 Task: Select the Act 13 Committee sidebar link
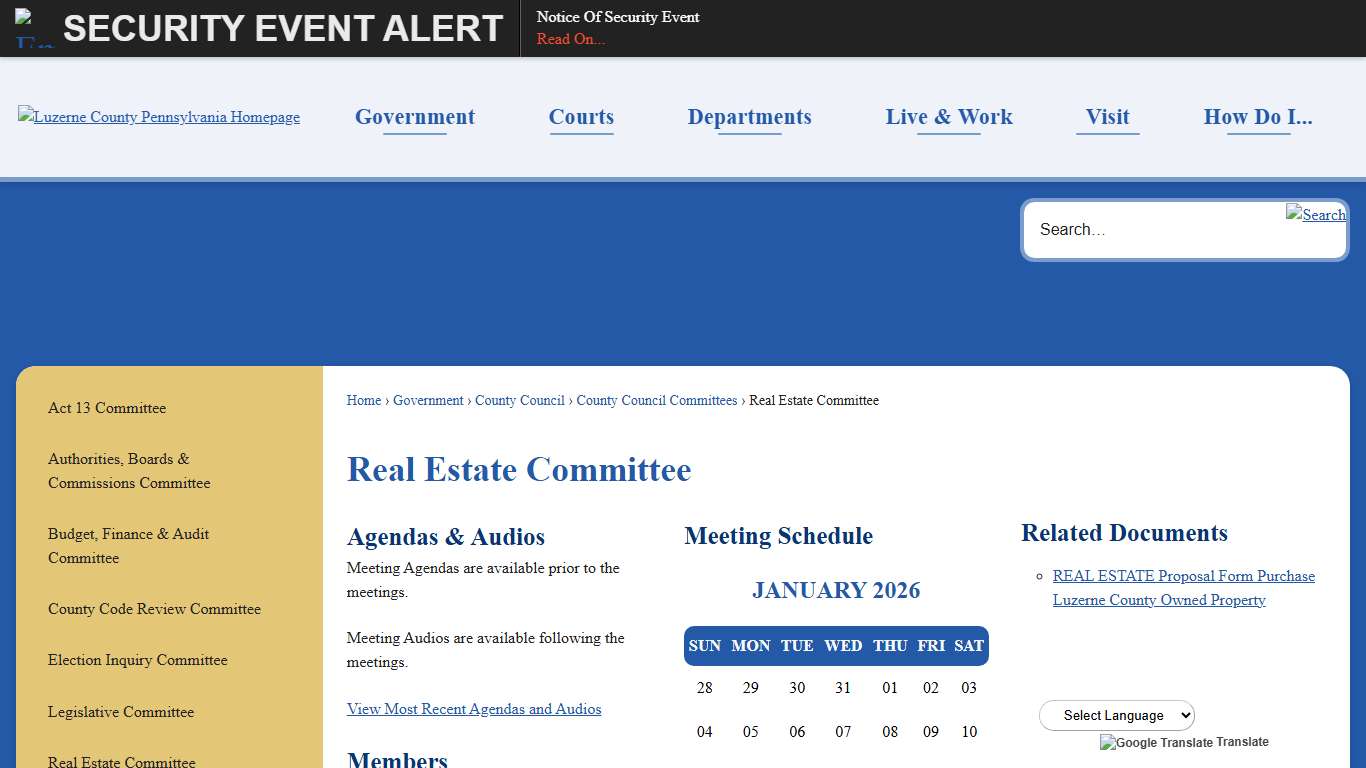coord(106,408)
